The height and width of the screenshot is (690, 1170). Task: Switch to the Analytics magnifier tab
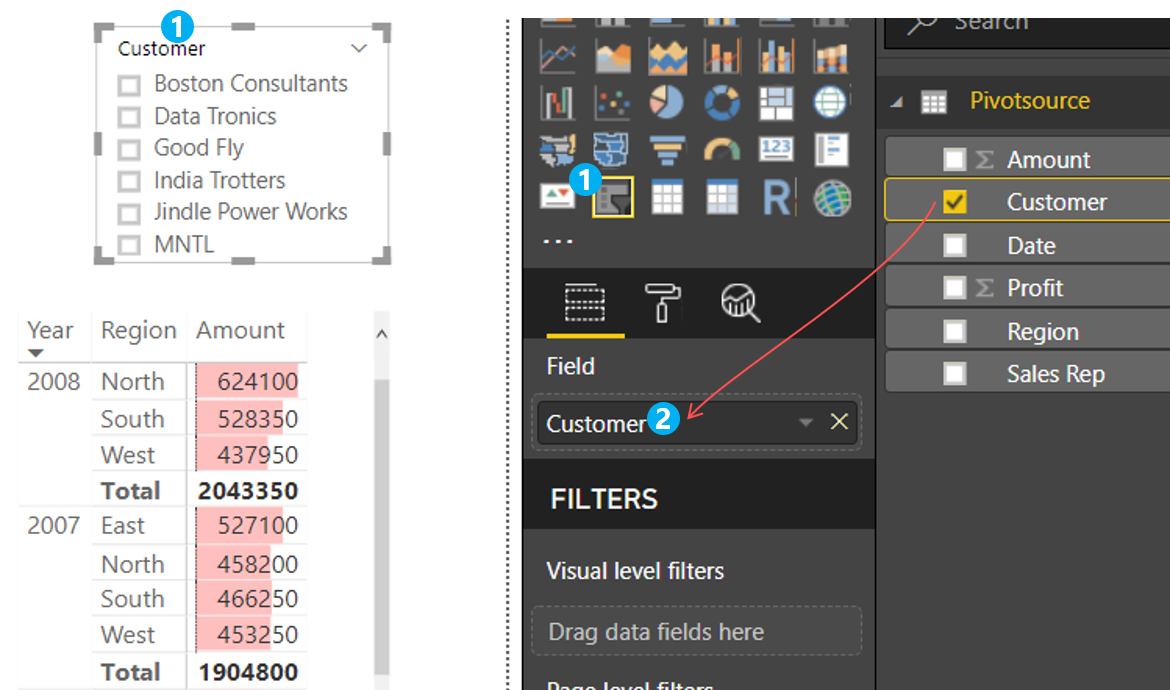point(740,302)
